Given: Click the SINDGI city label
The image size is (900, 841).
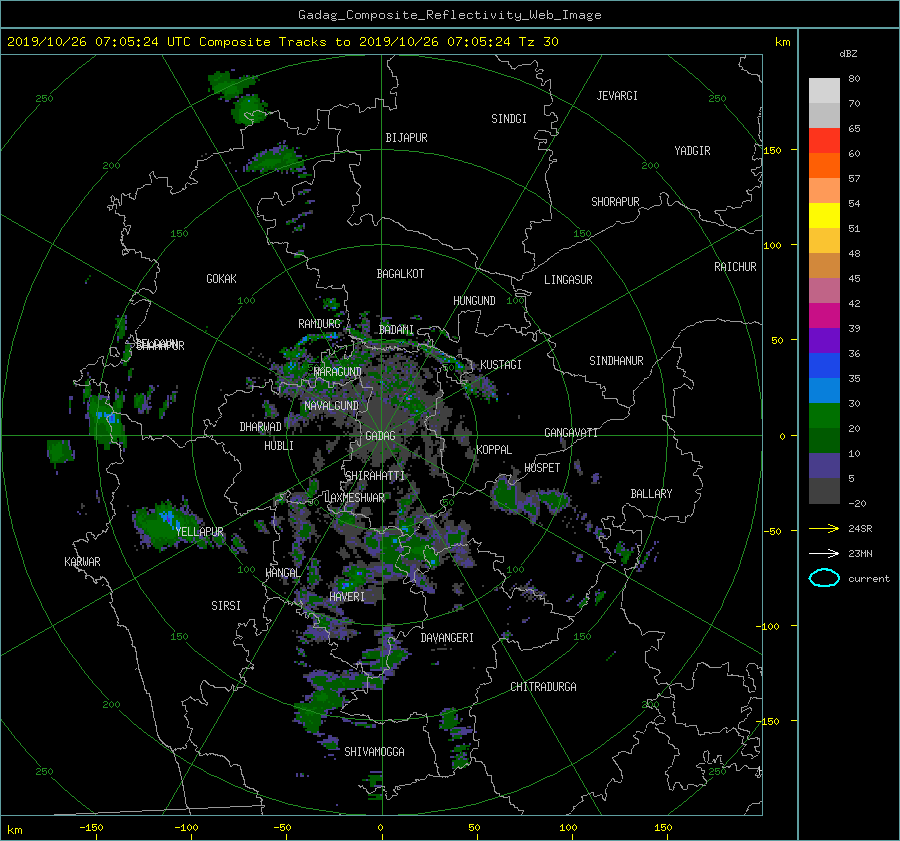Looking at the screenshot, I should pyautogui.click(x=509, y=119).
